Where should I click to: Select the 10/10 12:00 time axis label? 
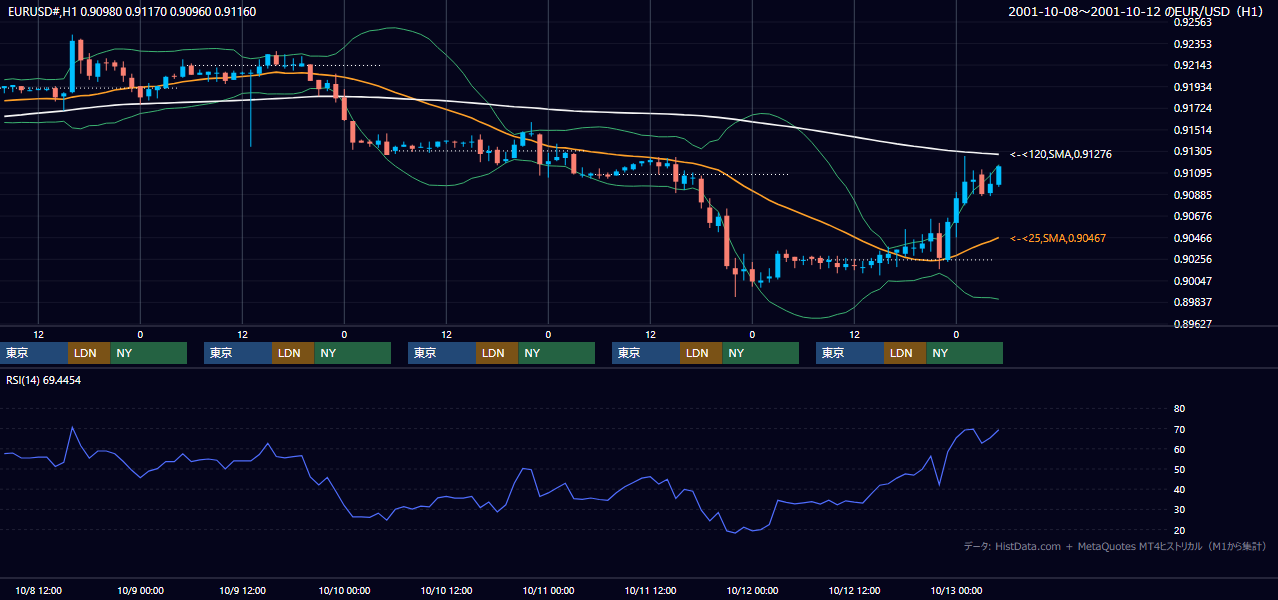(446, 591)
